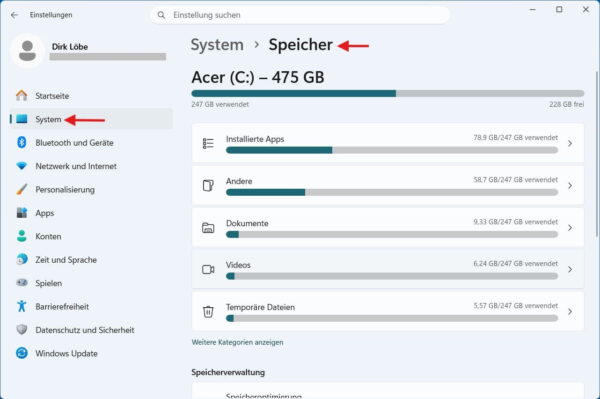Click the Netzwerk und Internet wifi icon
This screenshot has width=600, height=399.
(x=22, y=166)
